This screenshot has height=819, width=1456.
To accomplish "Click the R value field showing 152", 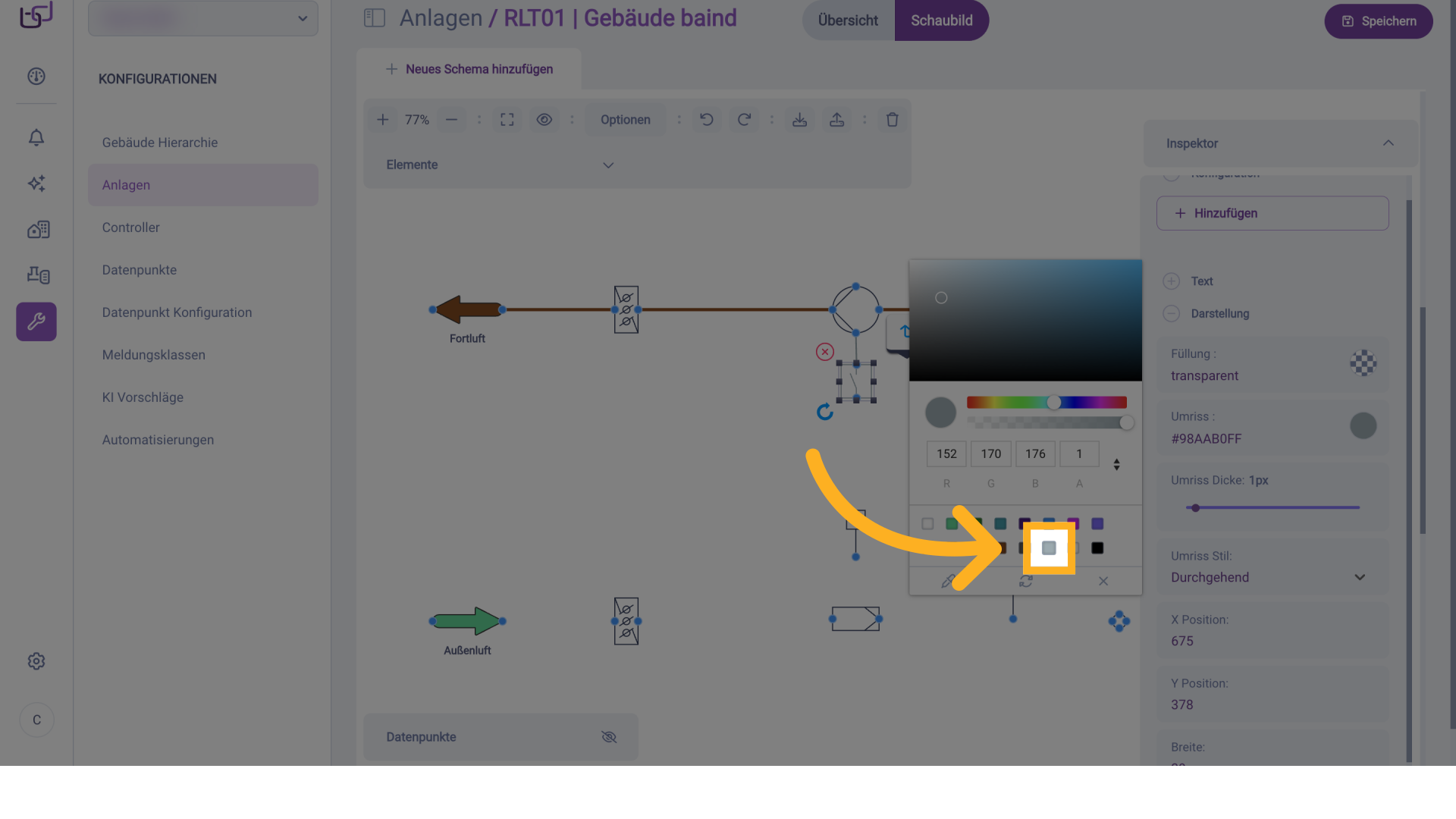I will click(946, 453).
